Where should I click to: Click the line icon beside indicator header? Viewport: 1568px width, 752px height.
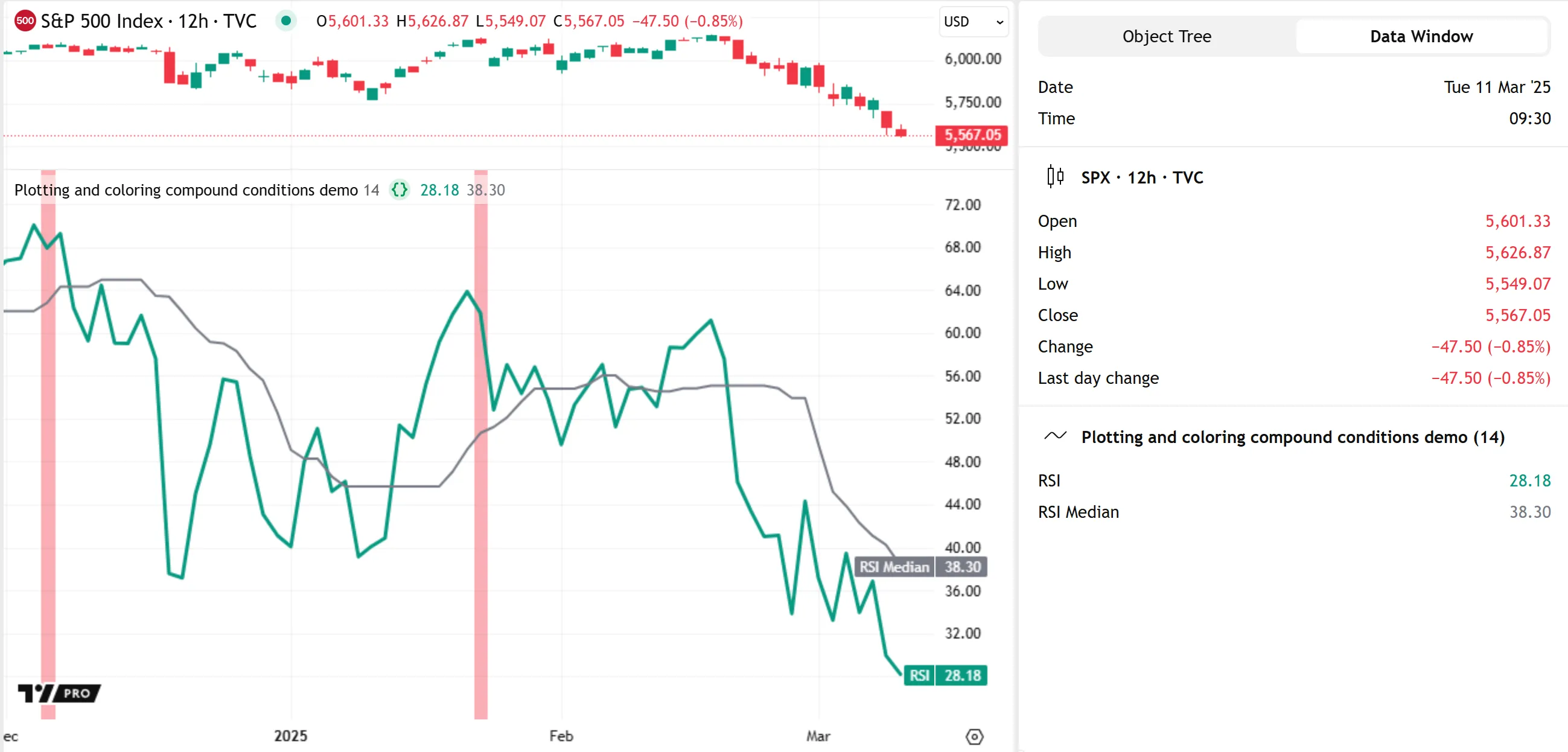point(1055,436)
